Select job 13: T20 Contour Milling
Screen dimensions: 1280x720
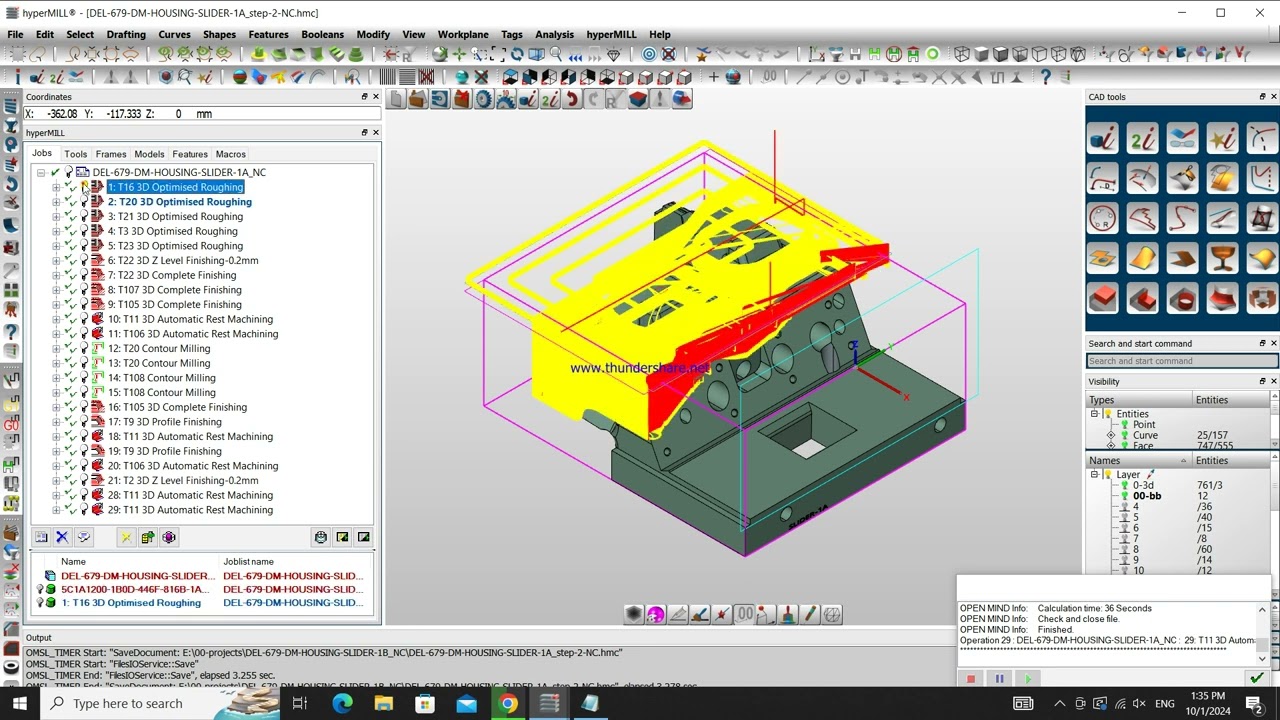tap(159, 363)
